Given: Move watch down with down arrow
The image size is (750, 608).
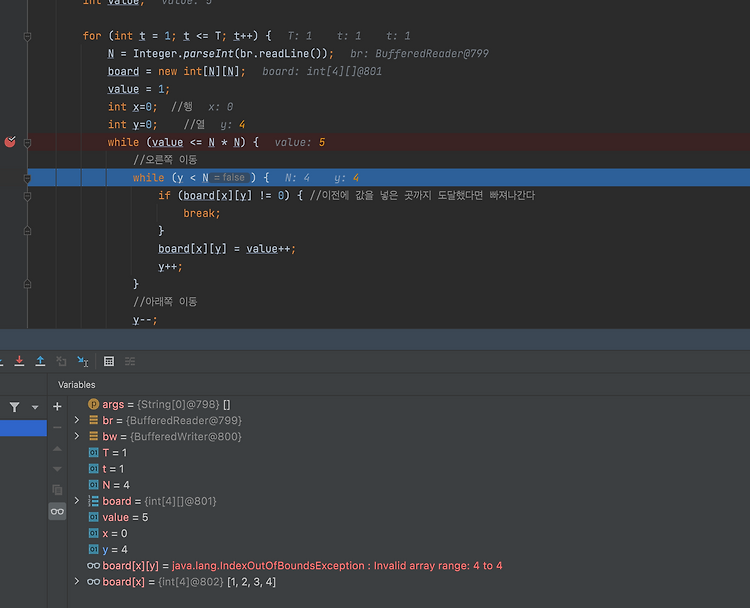Looking at the screenshot, I should coord(57,469).
